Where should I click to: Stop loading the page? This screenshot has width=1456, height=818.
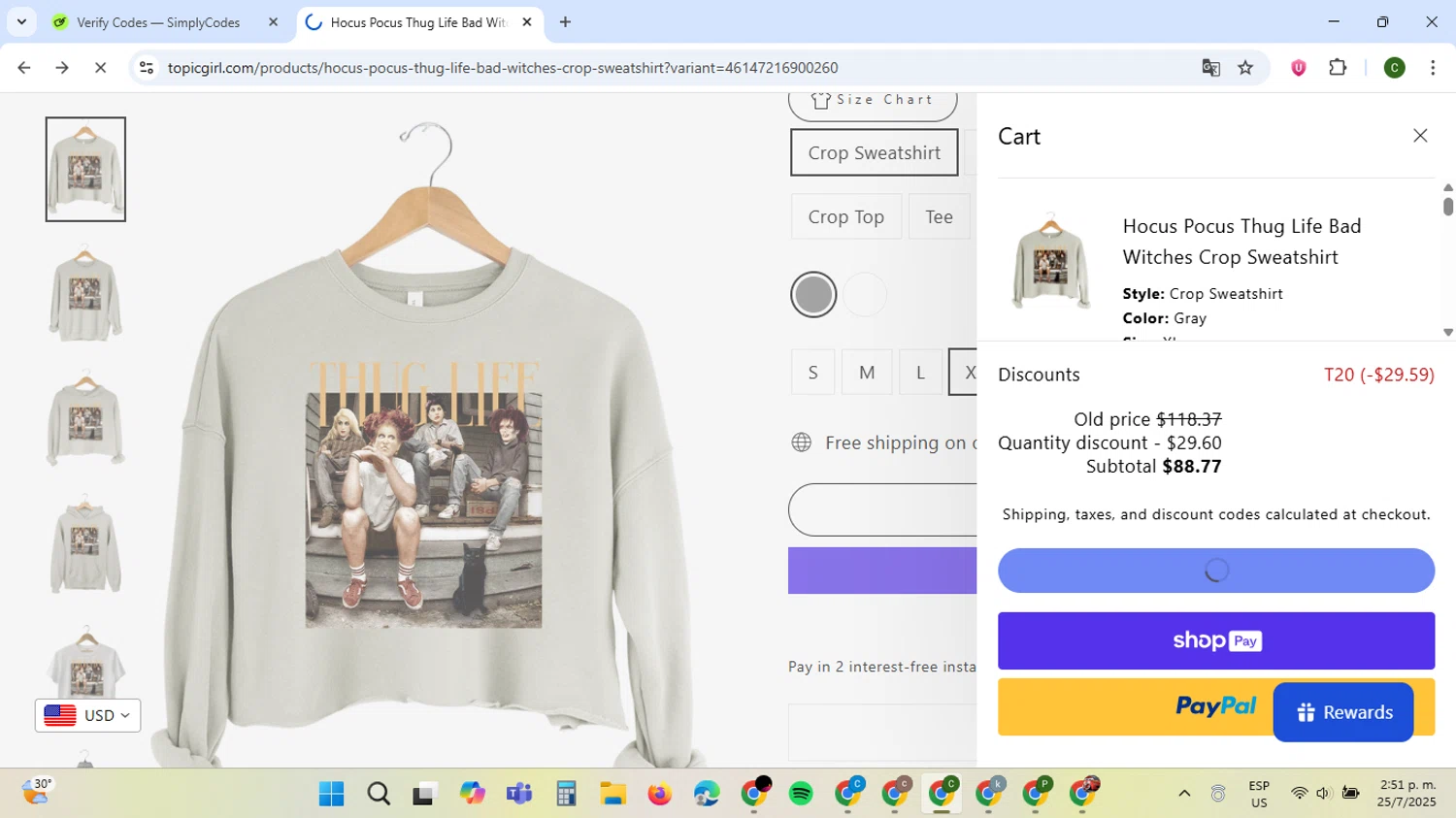[x=100, y=68]
